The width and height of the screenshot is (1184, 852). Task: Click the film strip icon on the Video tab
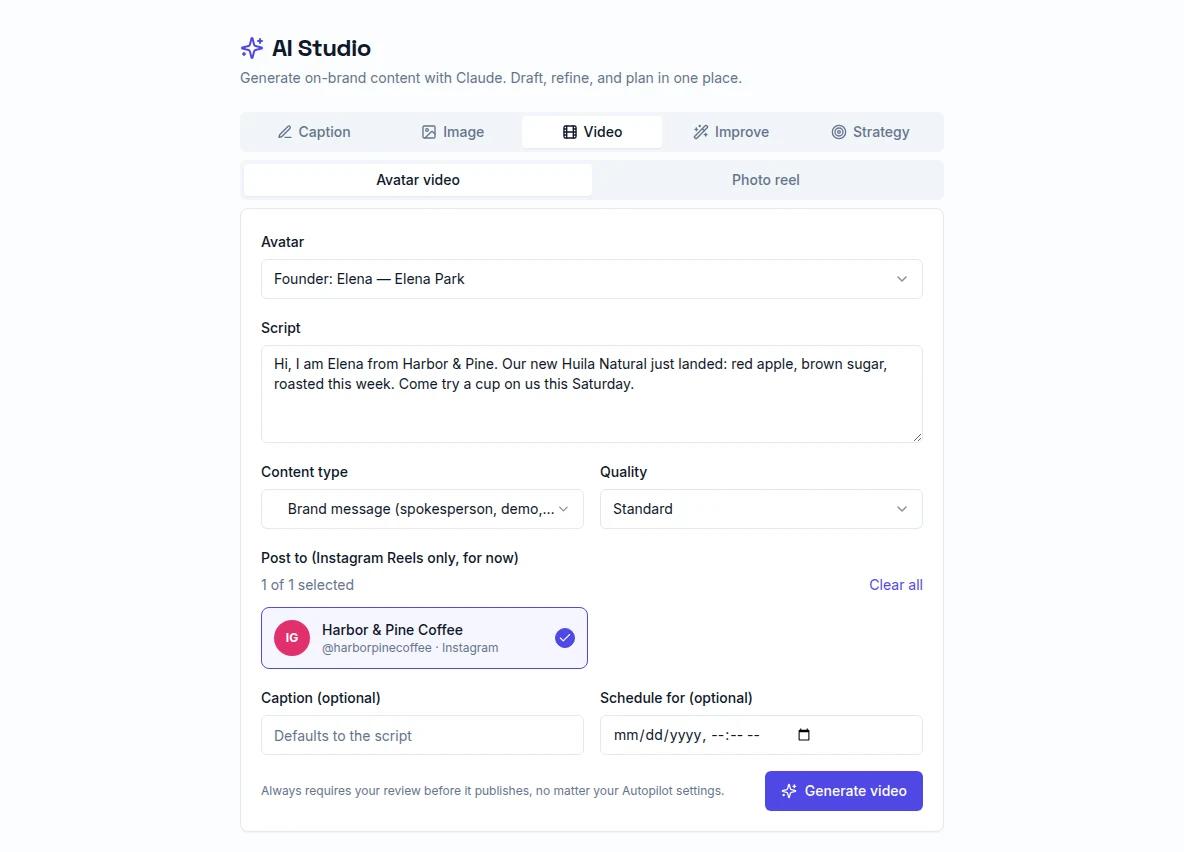570,132
